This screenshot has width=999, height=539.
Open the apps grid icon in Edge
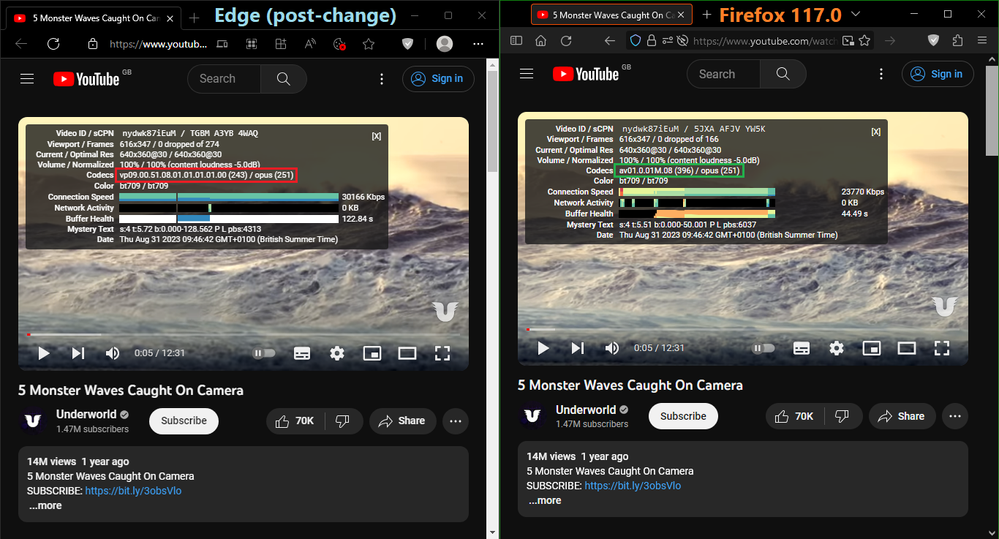(252, 44)
